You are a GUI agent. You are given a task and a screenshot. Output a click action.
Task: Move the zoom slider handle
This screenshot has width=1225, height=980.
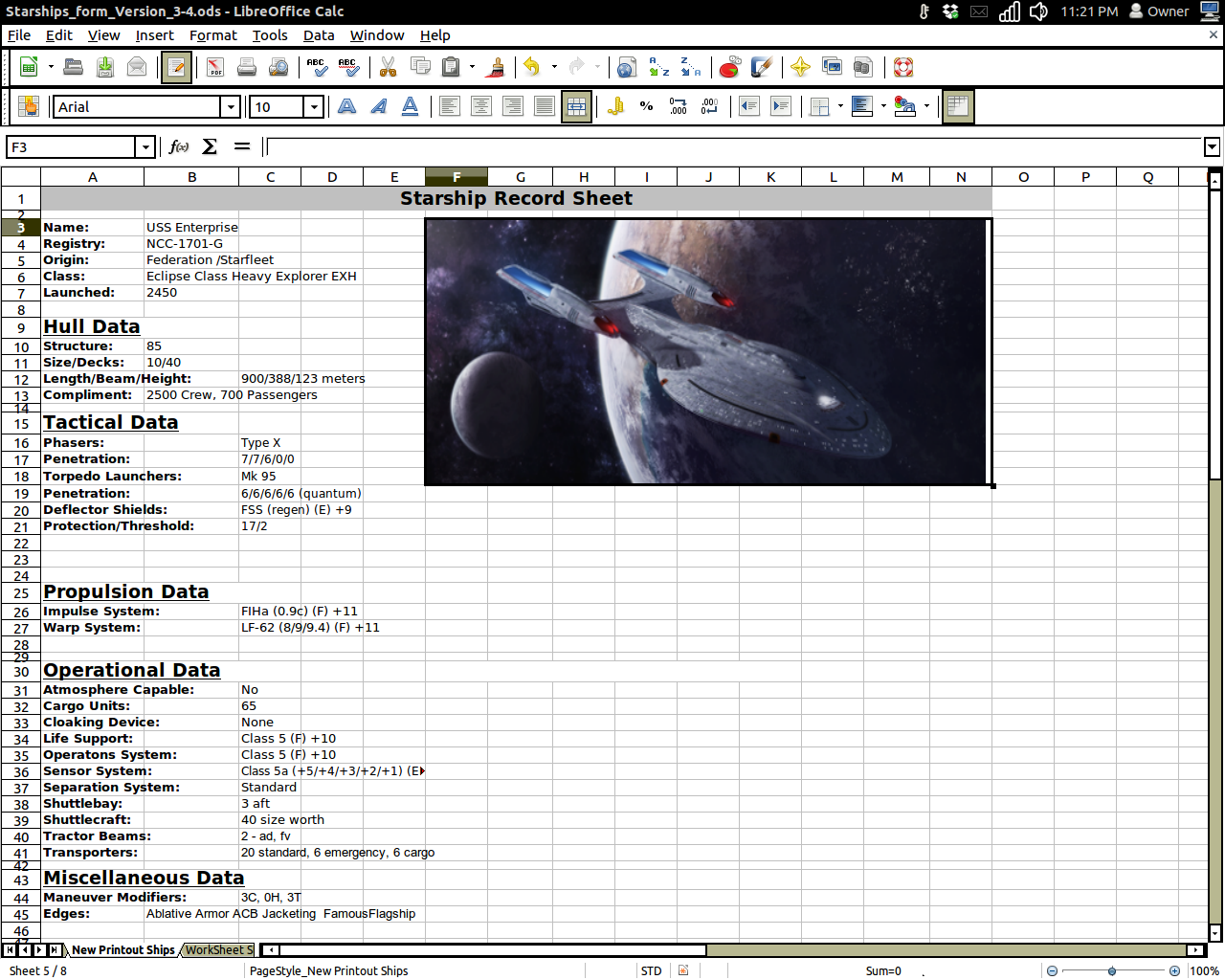[x=1112, y=971]
